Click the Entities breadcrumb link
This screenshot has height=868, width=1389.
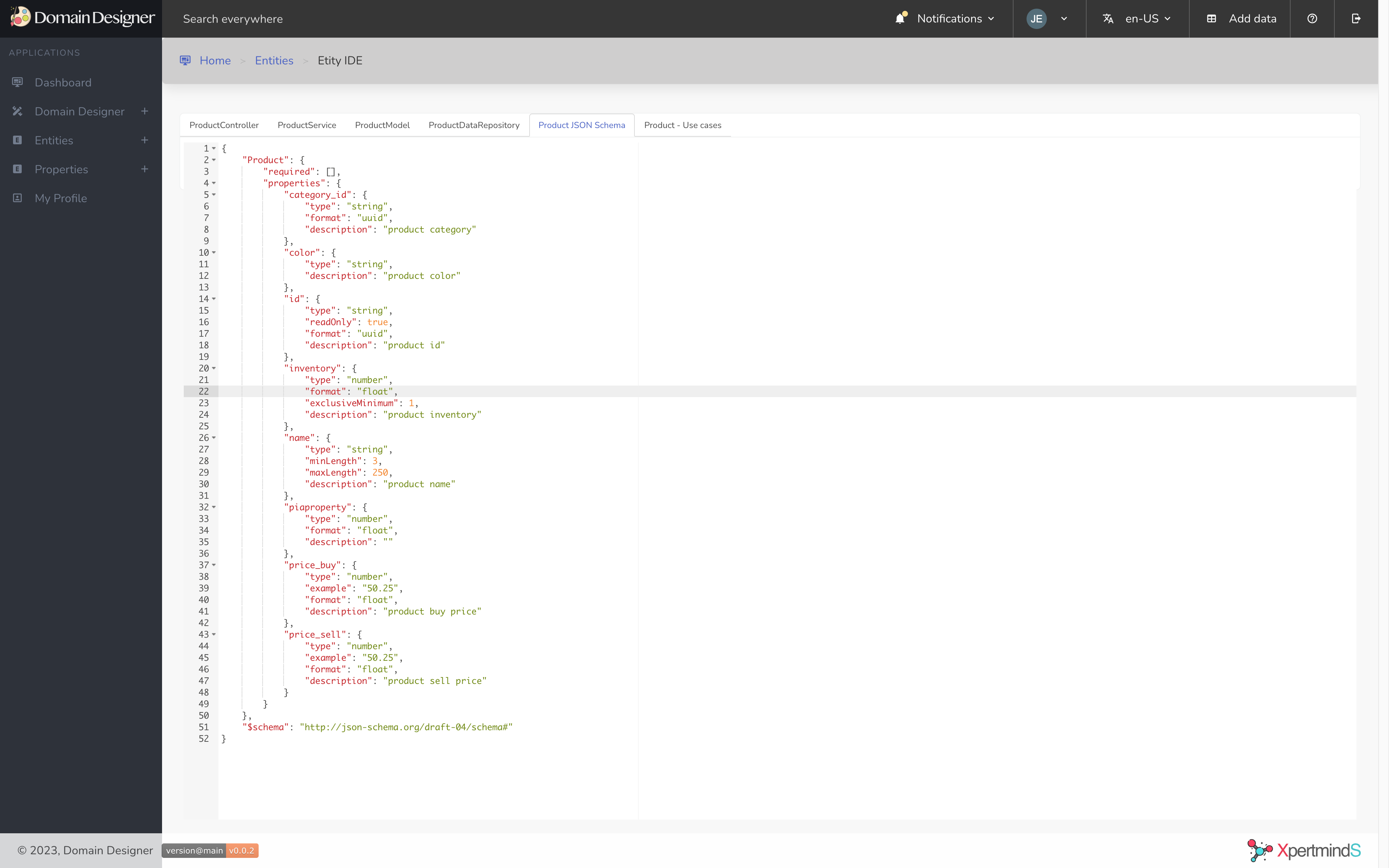click(x=274, y=60)
